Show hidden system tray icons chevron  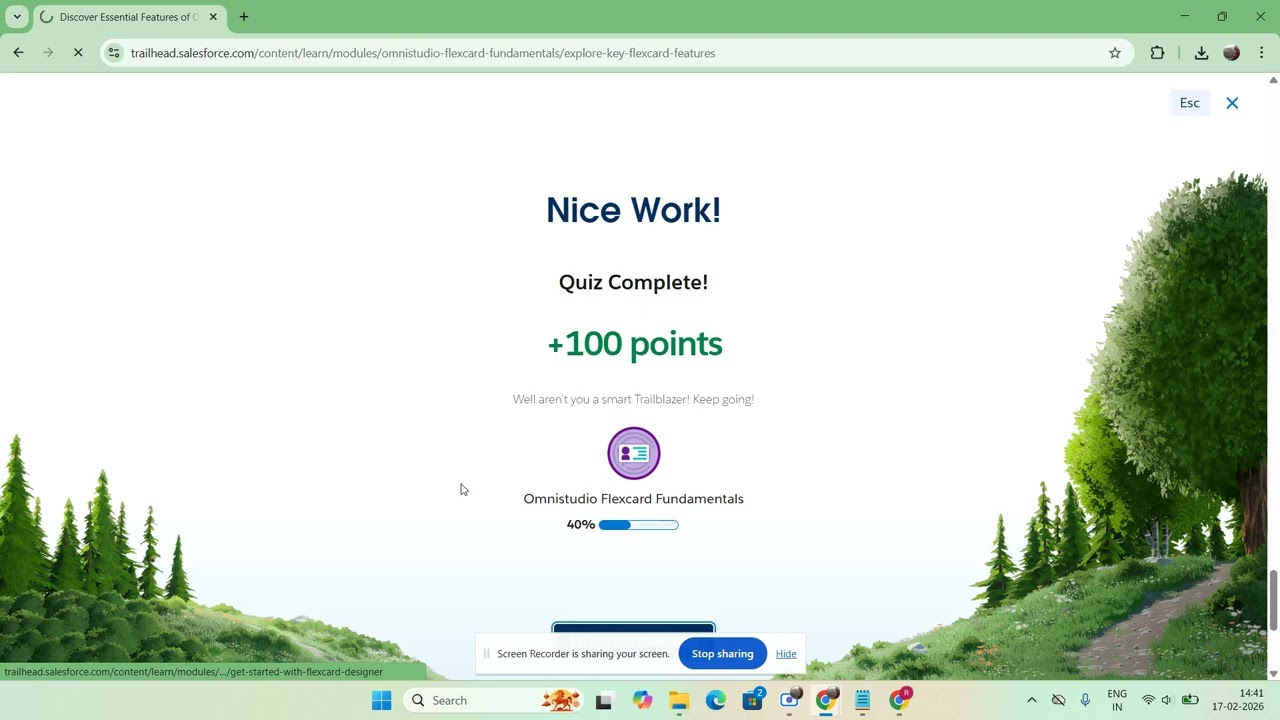[x=1032, y=700]
